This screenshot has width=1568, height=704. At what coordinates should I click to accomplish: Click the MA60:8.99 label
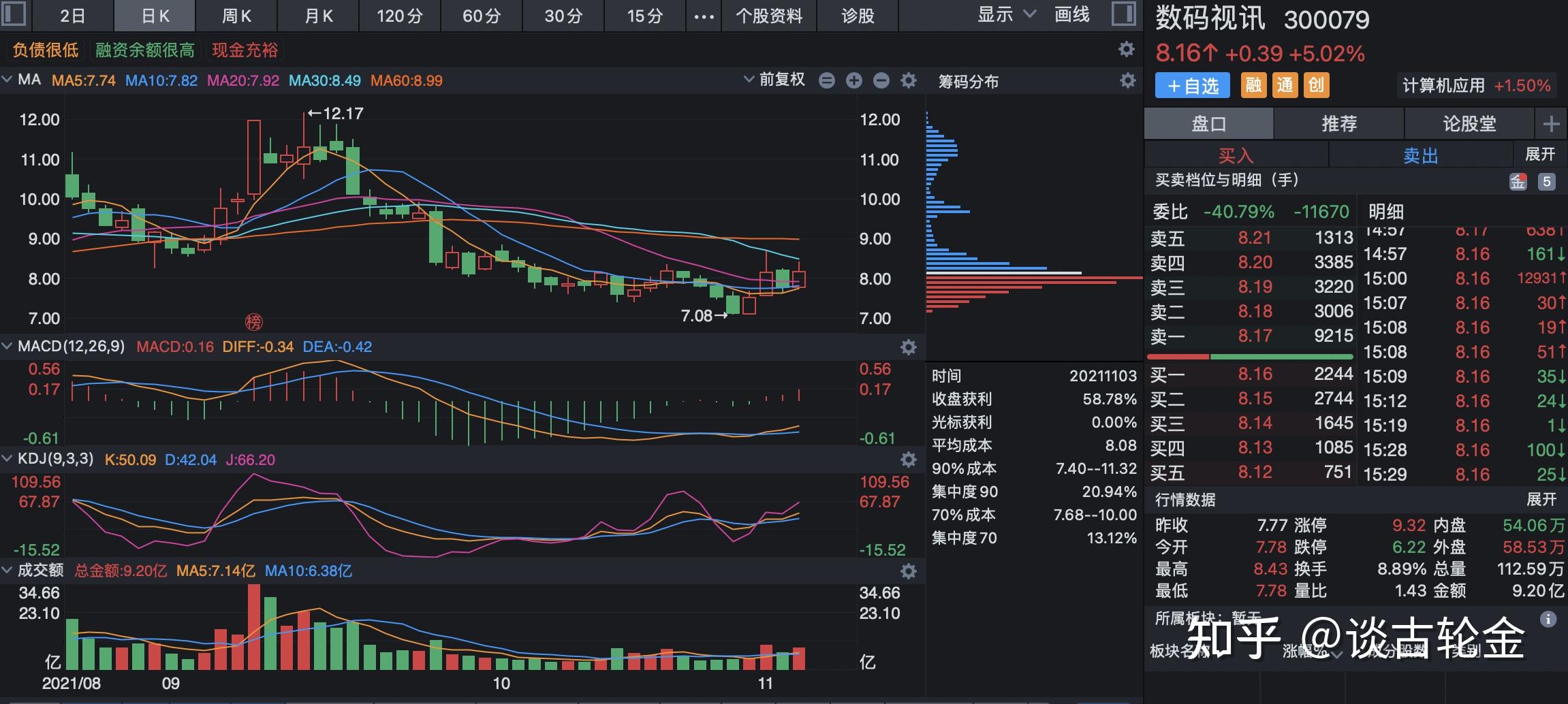coord(407,80)
